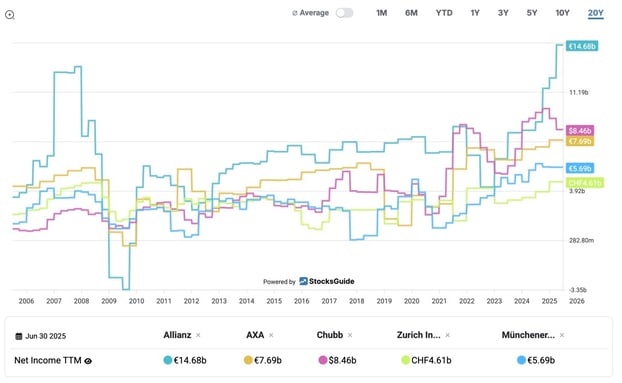
Task: Click the €14.68b value in the legend
Action: point(190,360)
